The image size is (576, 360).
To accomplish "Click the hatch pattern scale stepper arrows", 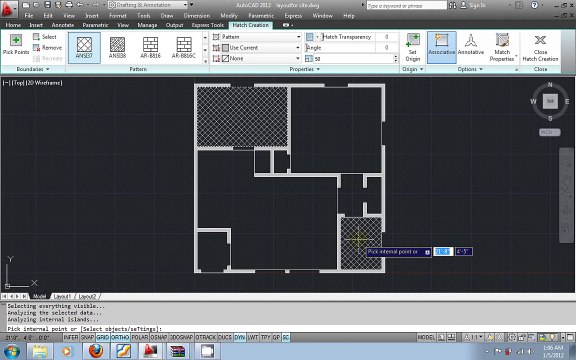I will coord(396,58).
